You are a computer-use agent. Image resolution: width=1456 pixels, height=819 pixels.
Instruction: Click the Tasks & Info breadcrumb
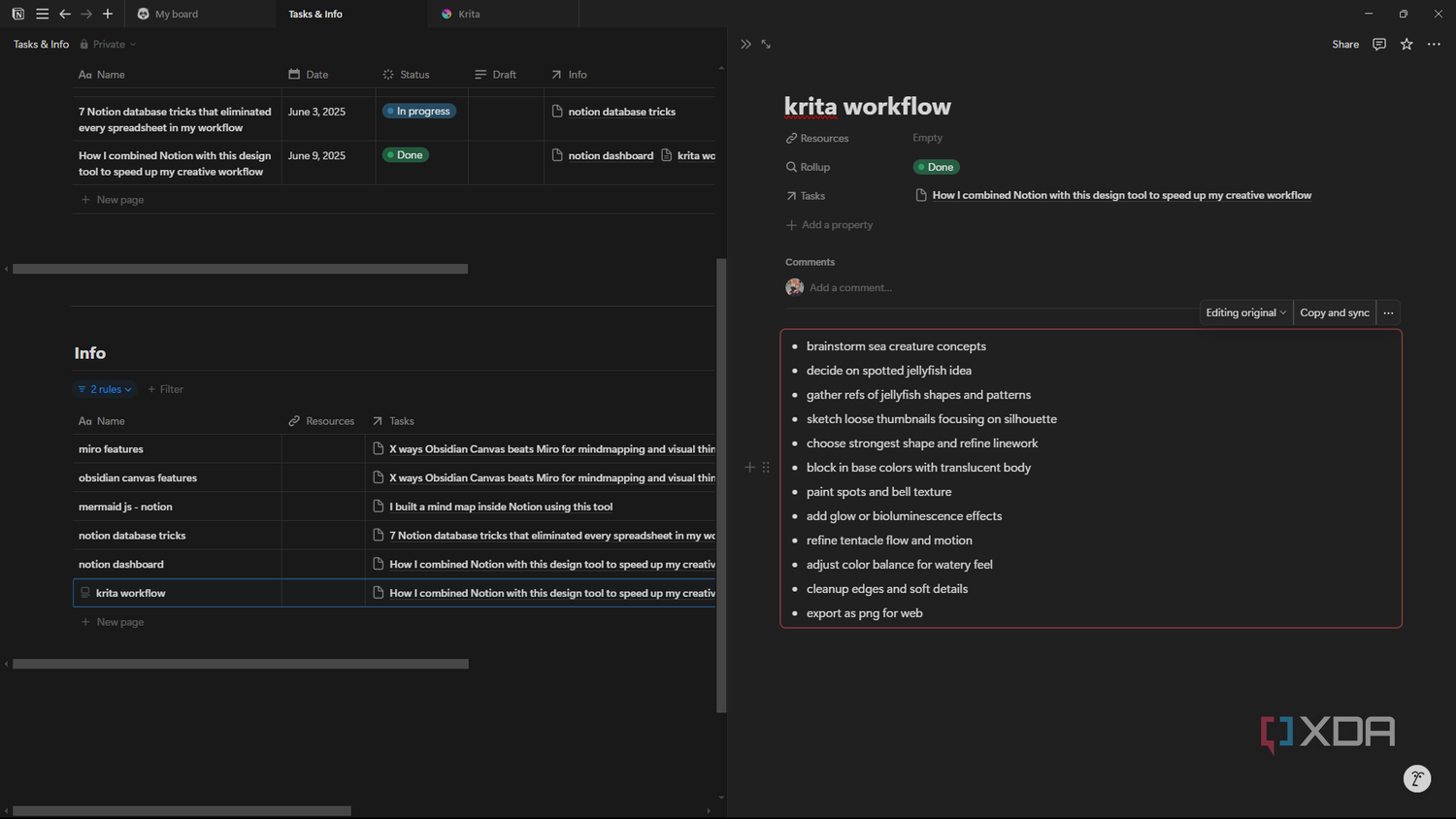[x=41, y=45]
